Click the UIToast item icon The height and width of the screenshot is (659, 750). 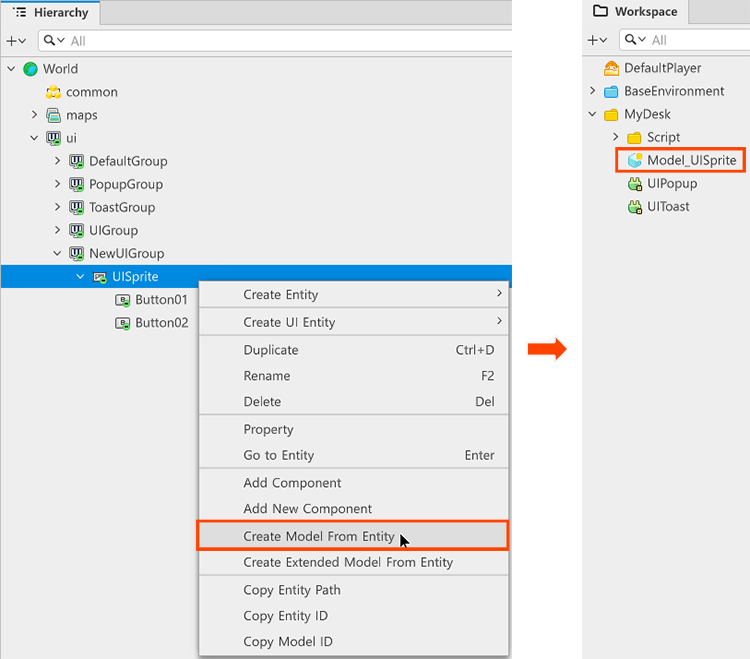pyautogui.click(x=634, y=206)
